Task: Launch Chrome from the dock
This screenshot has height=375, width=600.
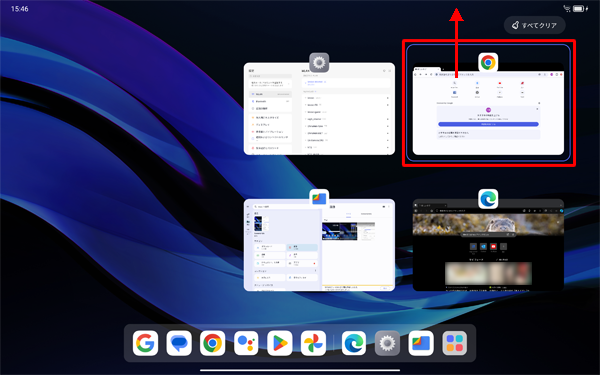Action: pos(212,343)
